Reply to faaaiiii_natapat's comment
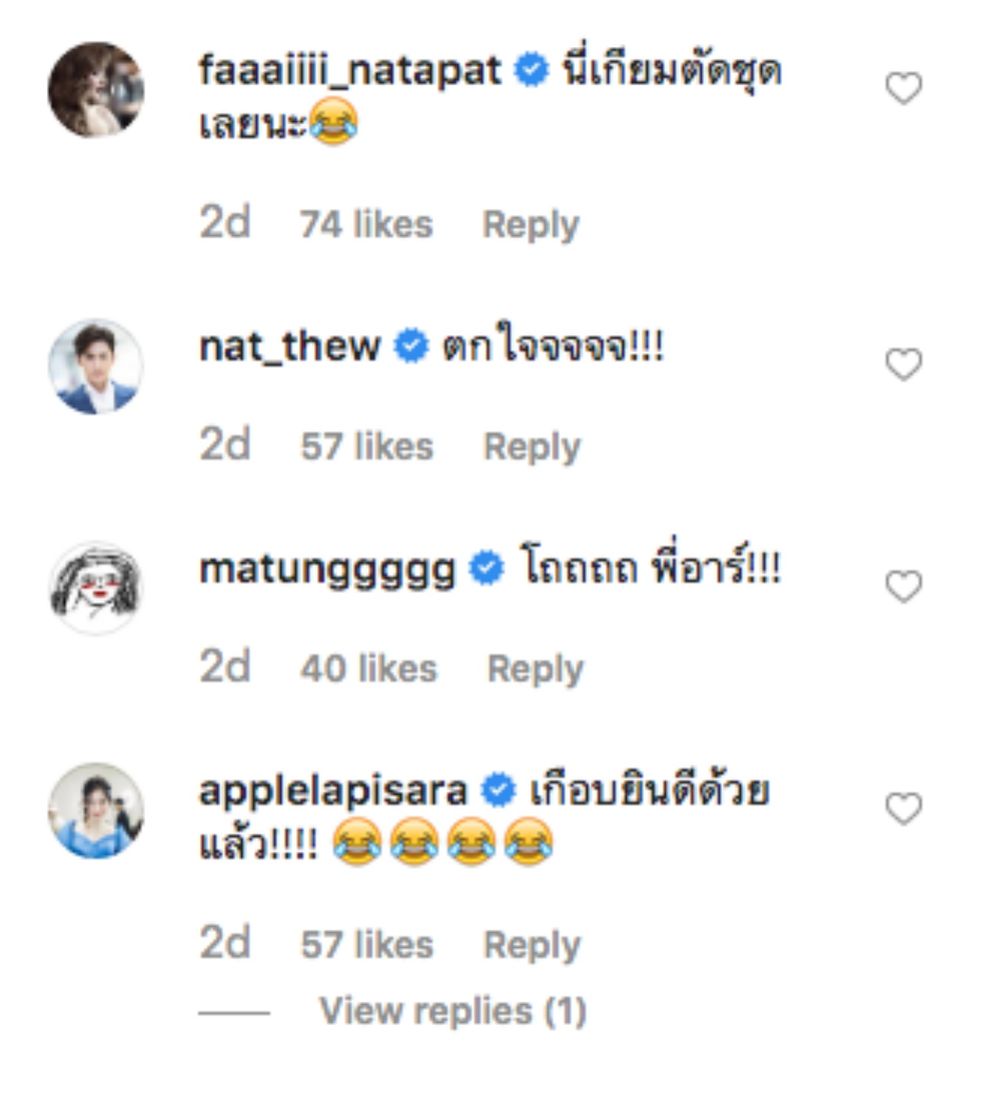This screenshot has height=1108, width=1000. tap(531, 225)
